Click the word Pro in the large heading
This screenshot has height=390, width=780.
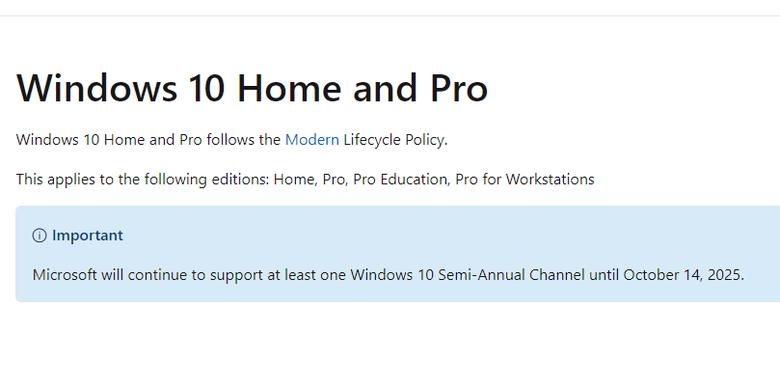coord(459,89)
